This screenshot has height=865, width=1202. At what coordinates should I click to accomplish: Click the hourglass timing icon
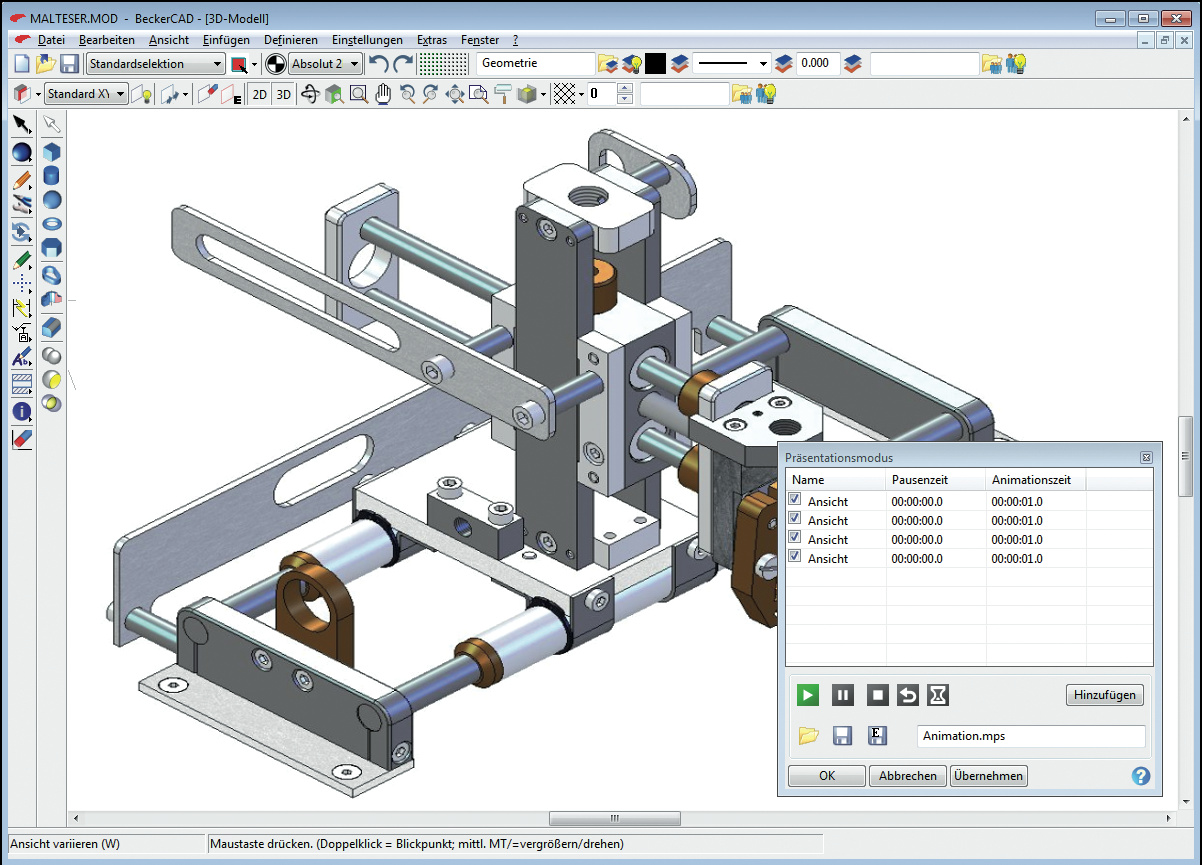point(938,695)
